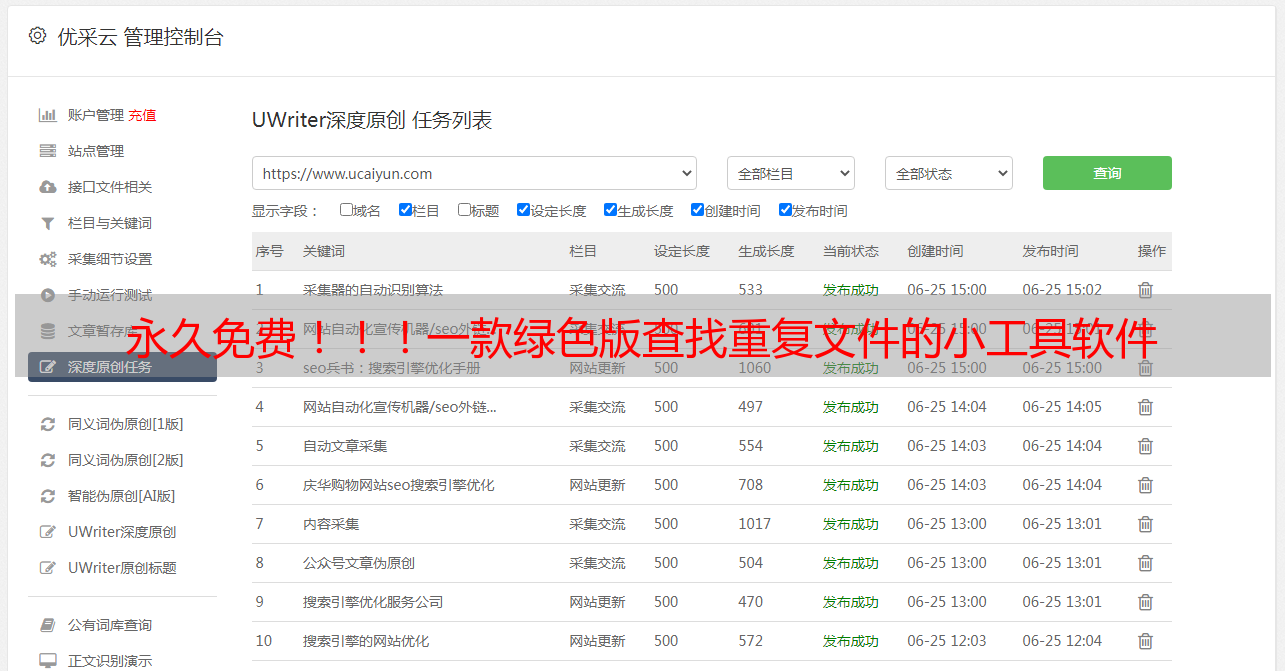Click the filter icon for 栏目与关键词
The width and height of the screenshot is (1285, 671).
47,223
